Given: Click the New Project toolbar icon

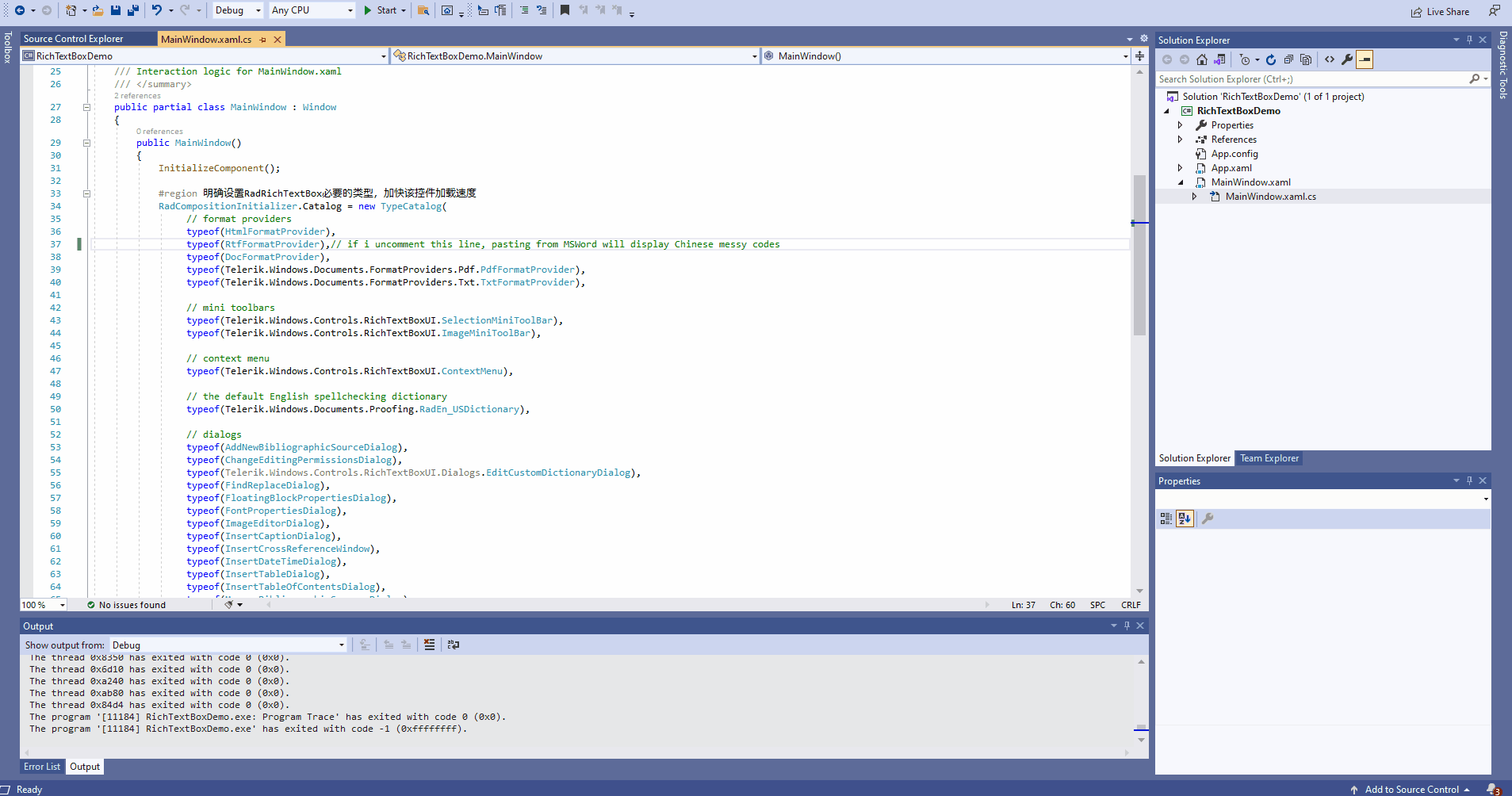Looking at the screenshot, I should [71, 10].
